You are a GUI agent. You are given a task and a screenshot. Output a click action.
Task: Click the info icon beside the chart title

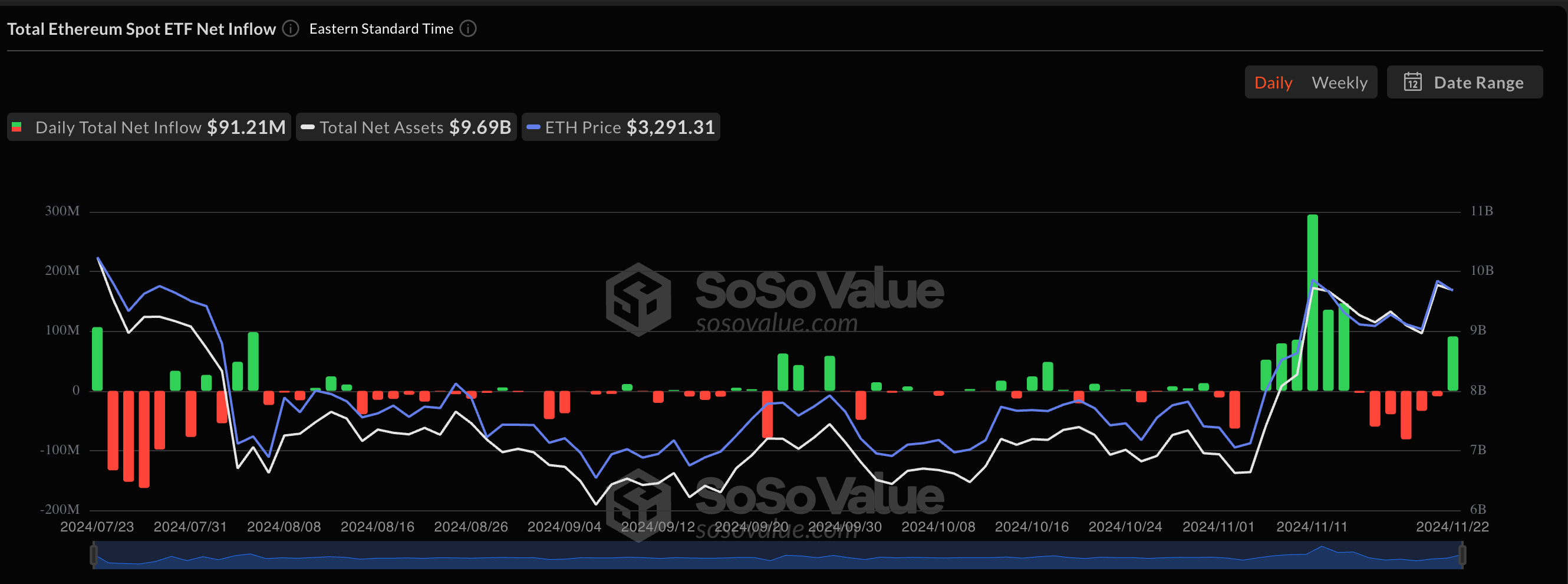[291, 29]
